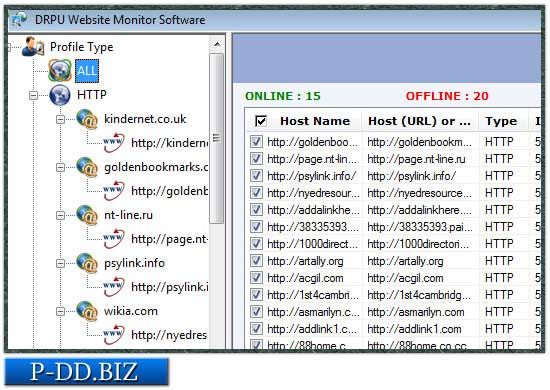
Task: Click the Profile Type user icon
Action: (x=33, y=47)
